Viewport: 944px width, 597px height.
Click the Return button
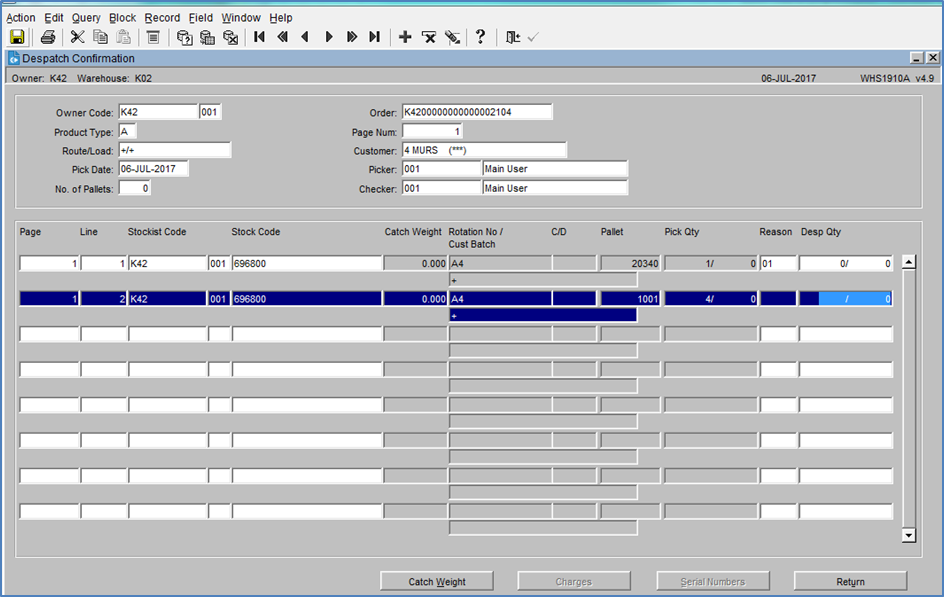pos(850,581)
